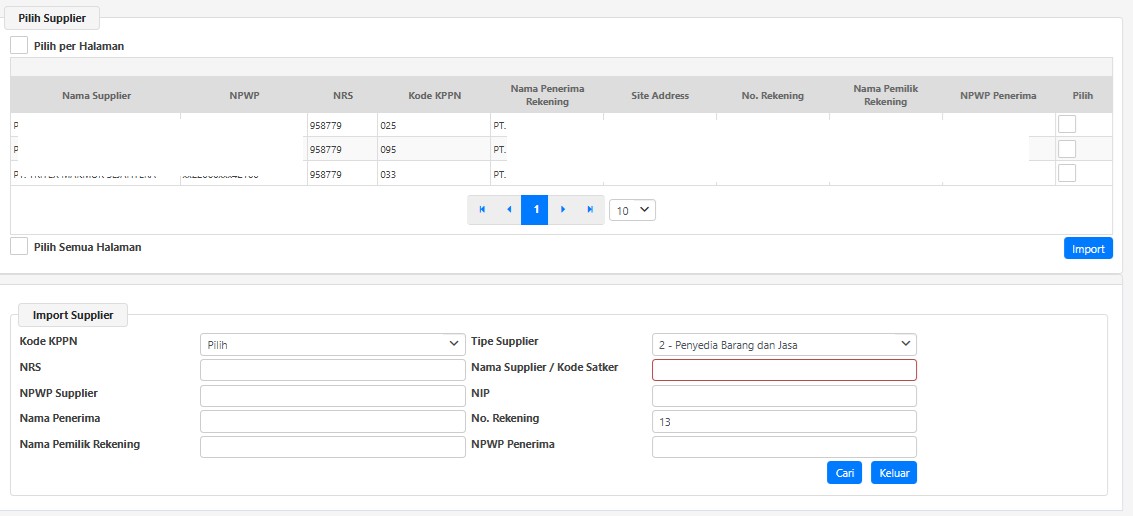Go to previous page of supplier table
This screenshot has height=516, width=1133.
pyautogui.click(x=508, y=210)
